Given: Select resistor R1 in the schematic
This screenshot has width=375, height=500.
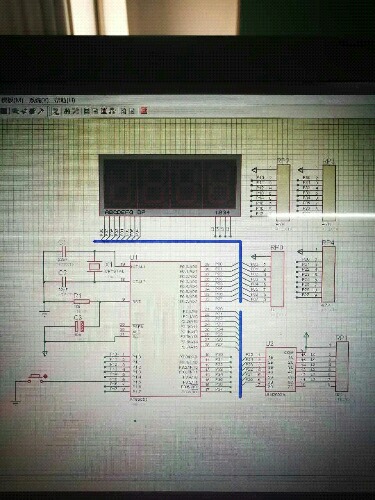Looking at the screenshot, I should (82, 301).
